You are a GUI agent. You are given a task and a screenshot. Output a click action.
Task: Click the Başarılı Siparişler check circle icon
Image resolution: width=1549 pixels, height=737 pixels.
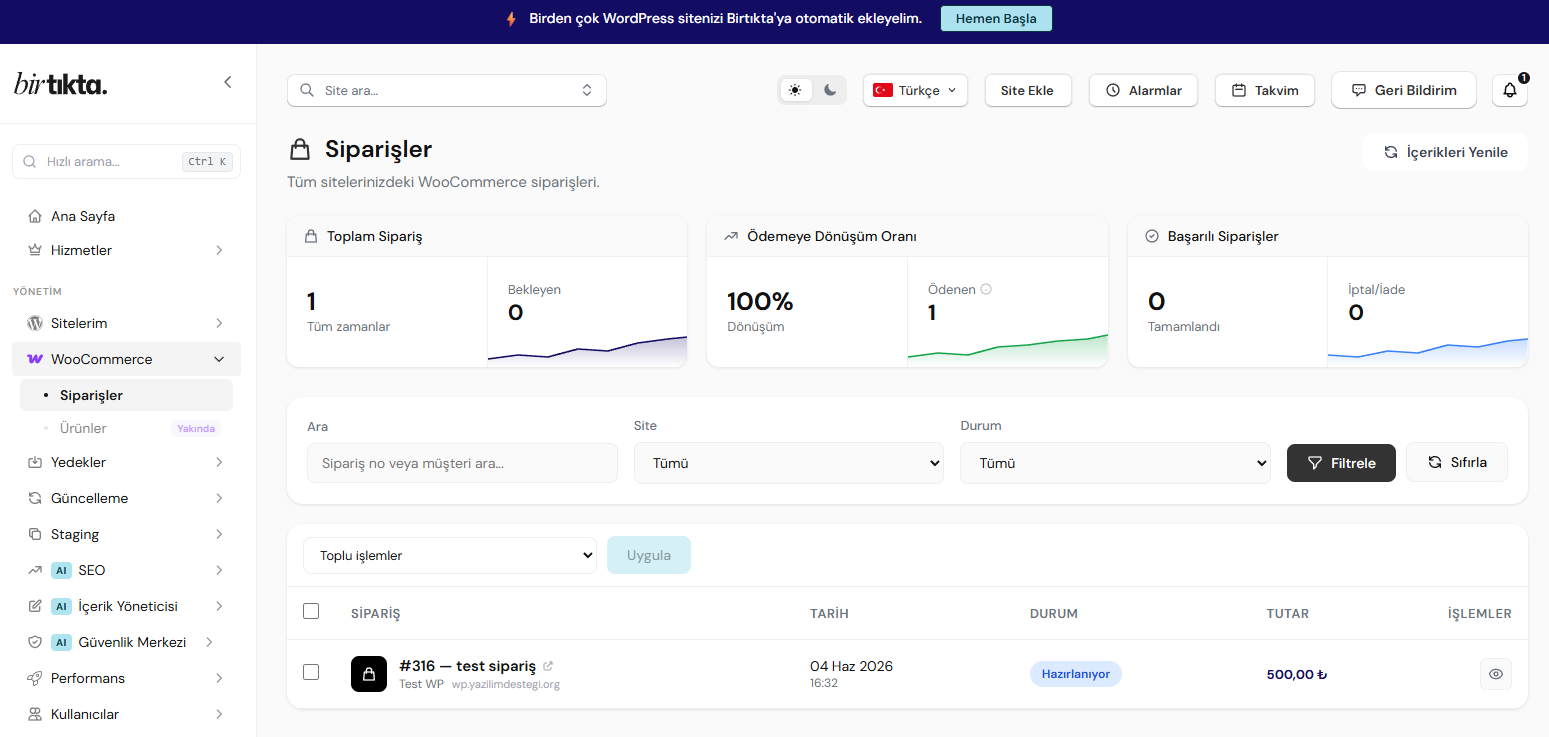[x=1151, y=236]
